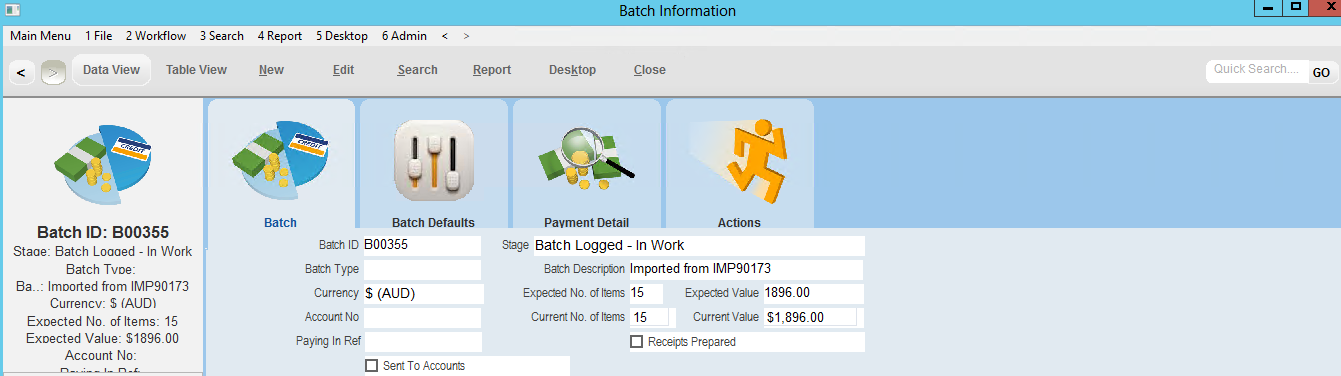Click the application icon in the title bar
The image size is (1341, 376).
click(x=12, y=11)
